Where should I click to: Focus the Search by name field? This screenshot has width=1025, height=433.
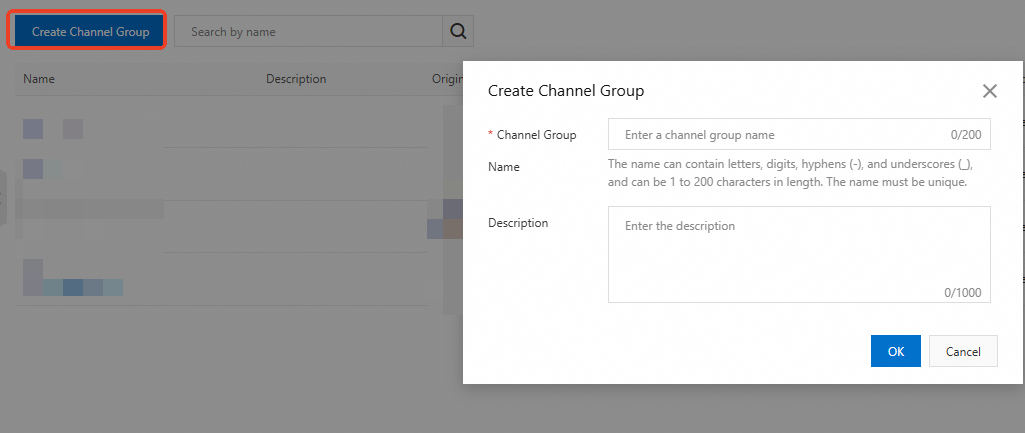pyautogui.click(x=308, y=31)
